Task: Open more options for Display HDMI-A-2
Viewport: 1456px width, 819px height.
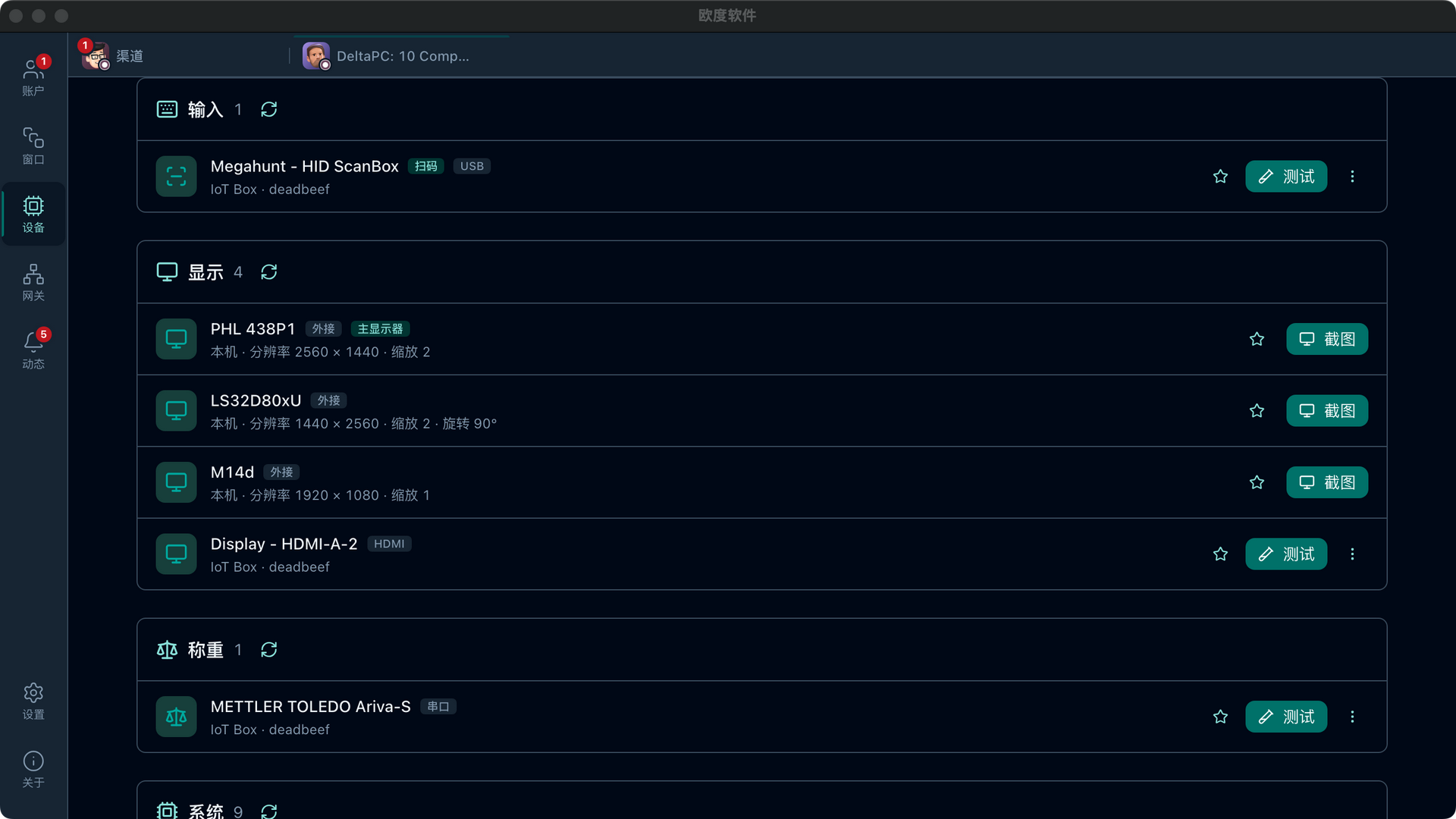Action: click(x=1352, y=554)
